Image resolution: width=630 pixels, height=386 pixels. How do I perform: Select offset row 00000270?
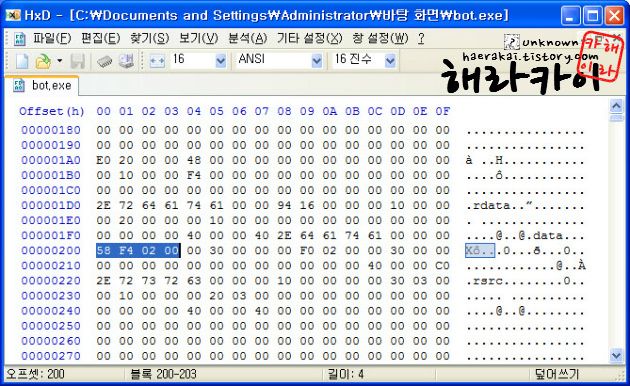pos(51,356)
